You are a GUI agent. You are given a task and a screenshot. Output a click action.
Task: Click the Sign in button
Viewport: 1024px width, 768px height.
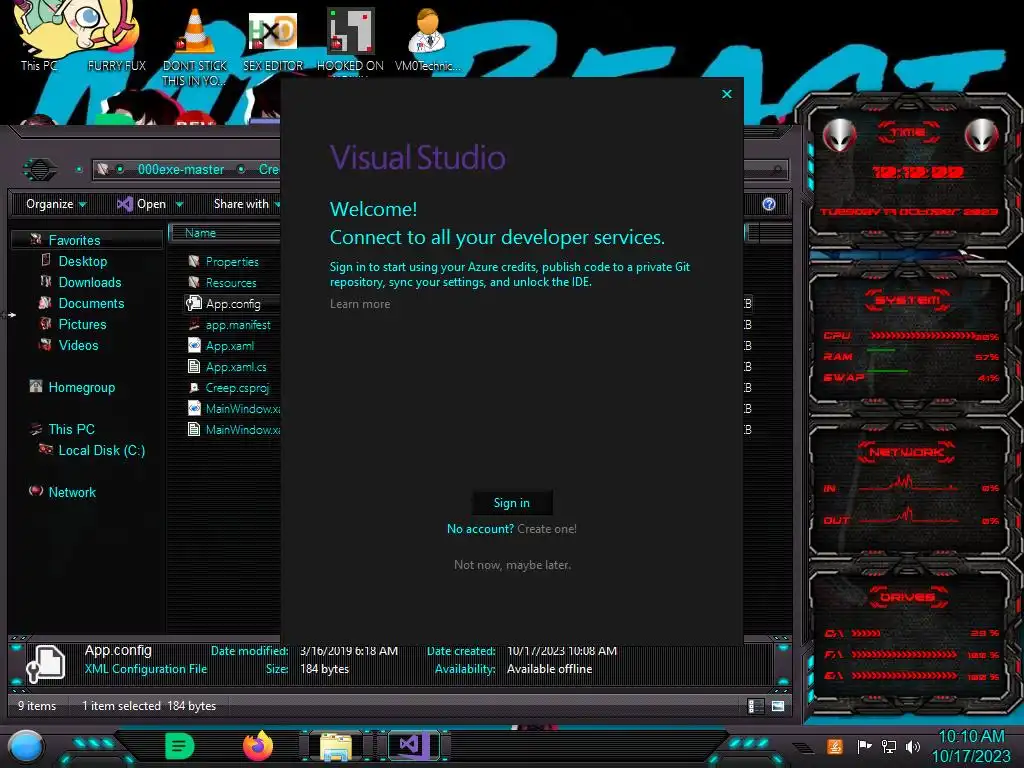(x=512, y=503)
